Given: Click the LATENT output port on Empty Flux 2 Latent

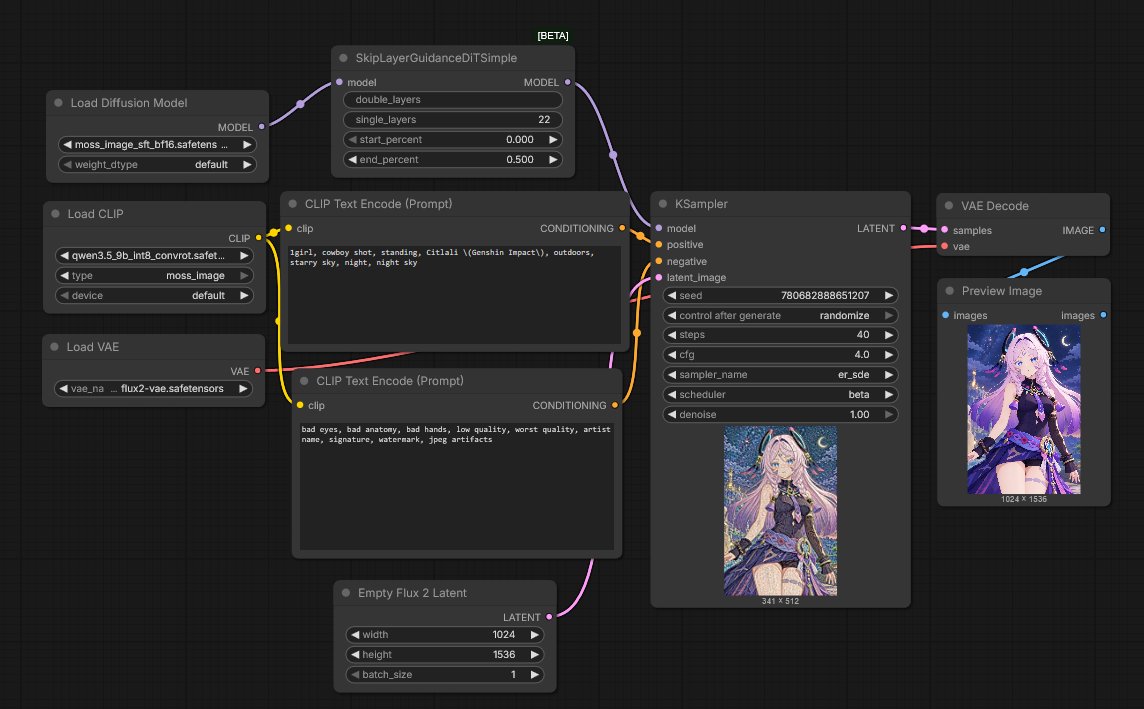Looking at the screenshot, I should pyautogui.click(x=549, y=617).
